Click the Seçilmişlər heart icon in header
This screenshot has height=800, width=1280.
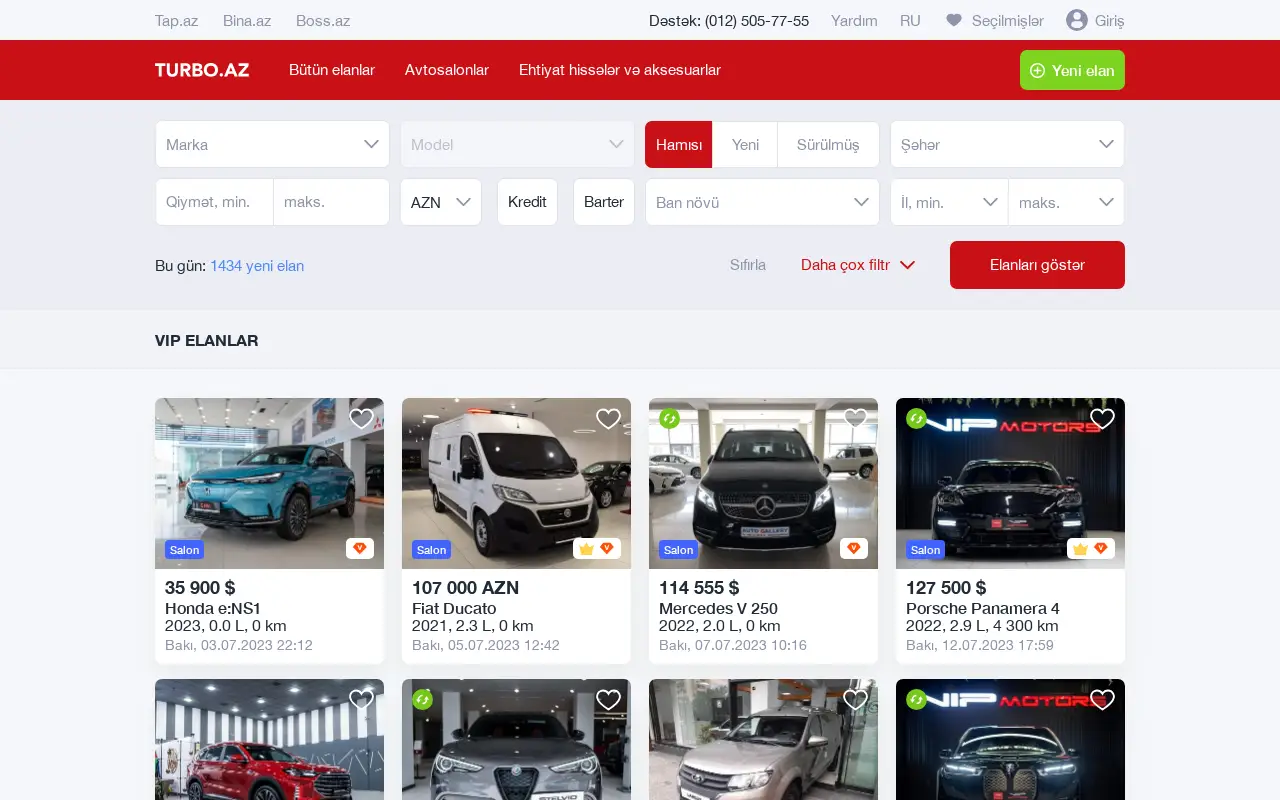pyautogui.click(x=954, y=20)
